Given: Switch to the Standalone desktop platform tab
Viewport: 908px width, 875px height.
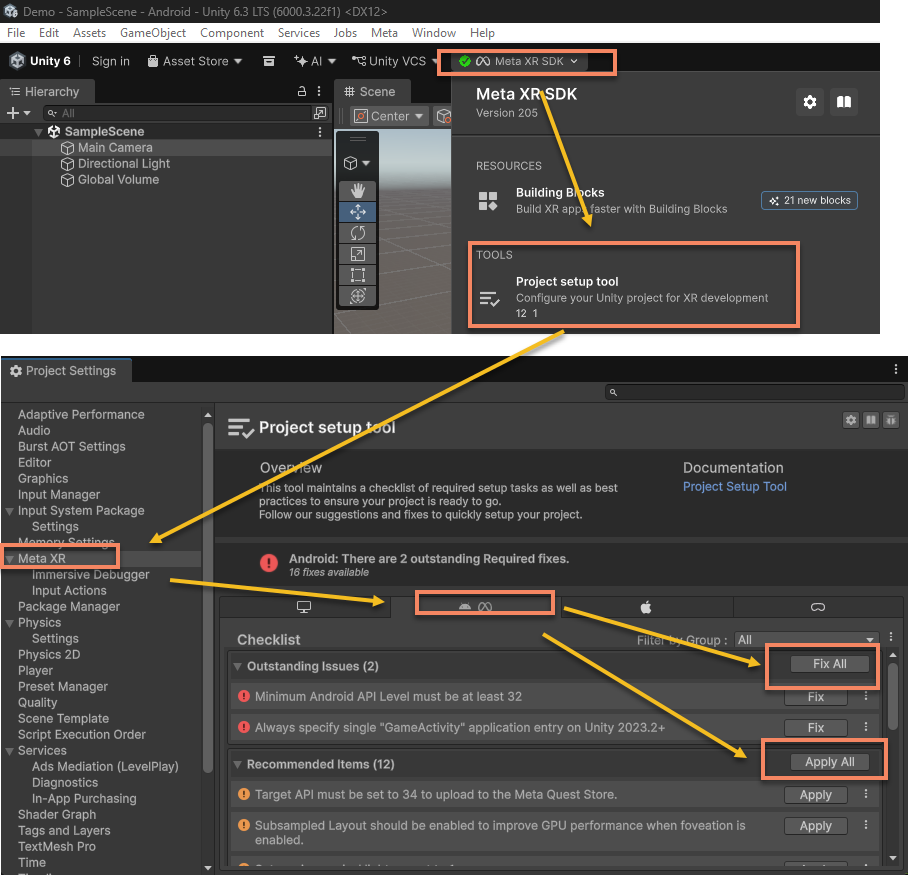Looking at the screenshot, I should 304,607.
